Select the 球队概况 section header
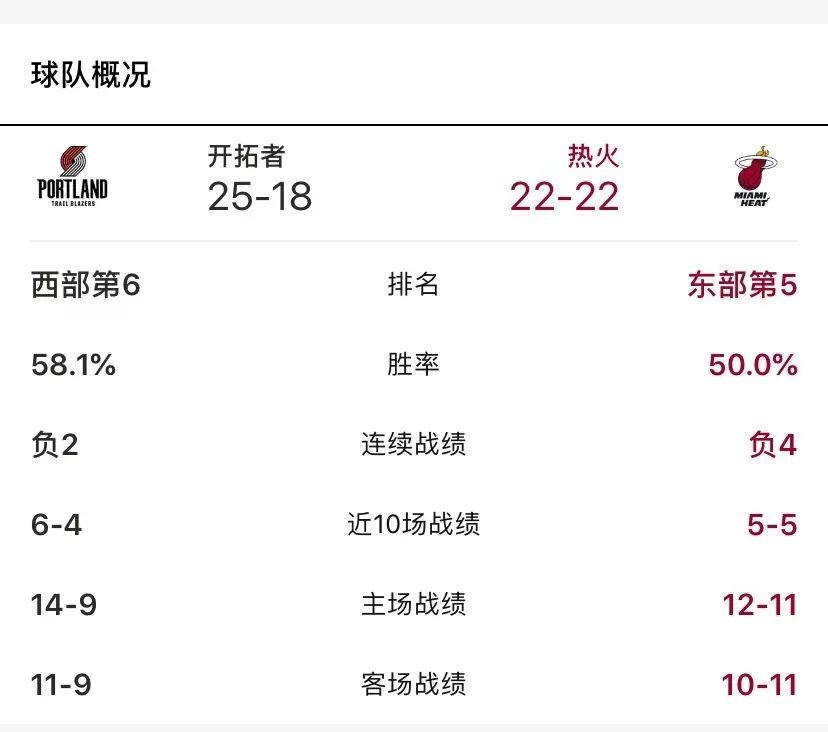 [x=91, y=74]
